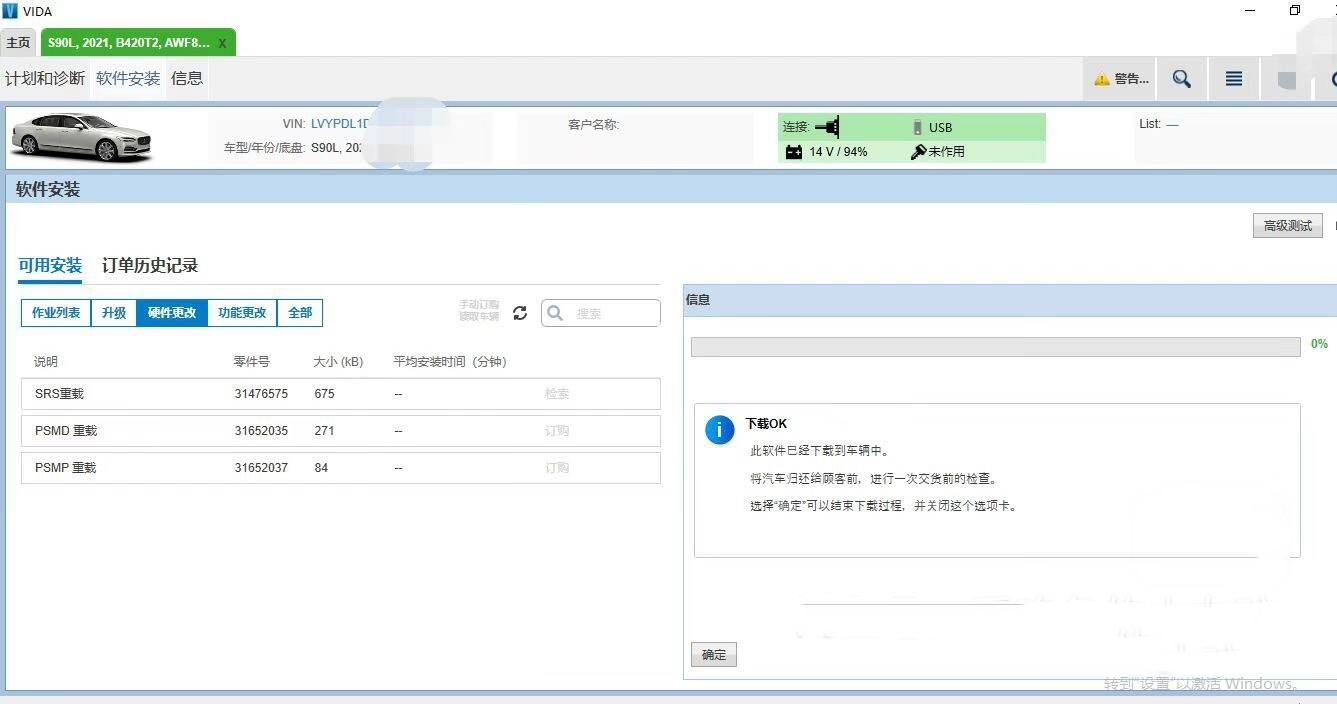Click the VIDA logo icon in the title bar
Image resolution: width=1337 pixels, height=704 pixels.
coord(10,11)
